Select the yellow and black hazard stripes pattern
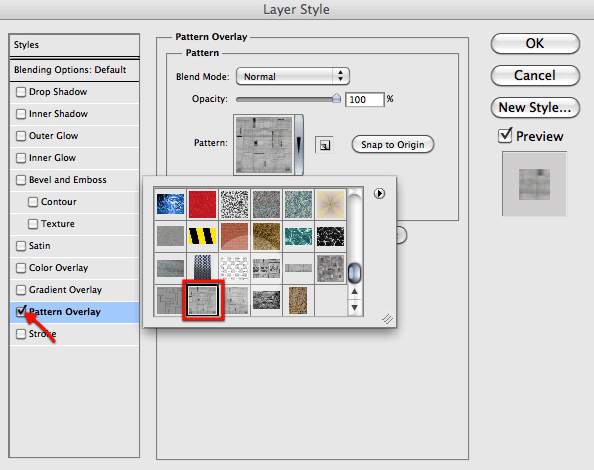 click(x=202, y=236)
